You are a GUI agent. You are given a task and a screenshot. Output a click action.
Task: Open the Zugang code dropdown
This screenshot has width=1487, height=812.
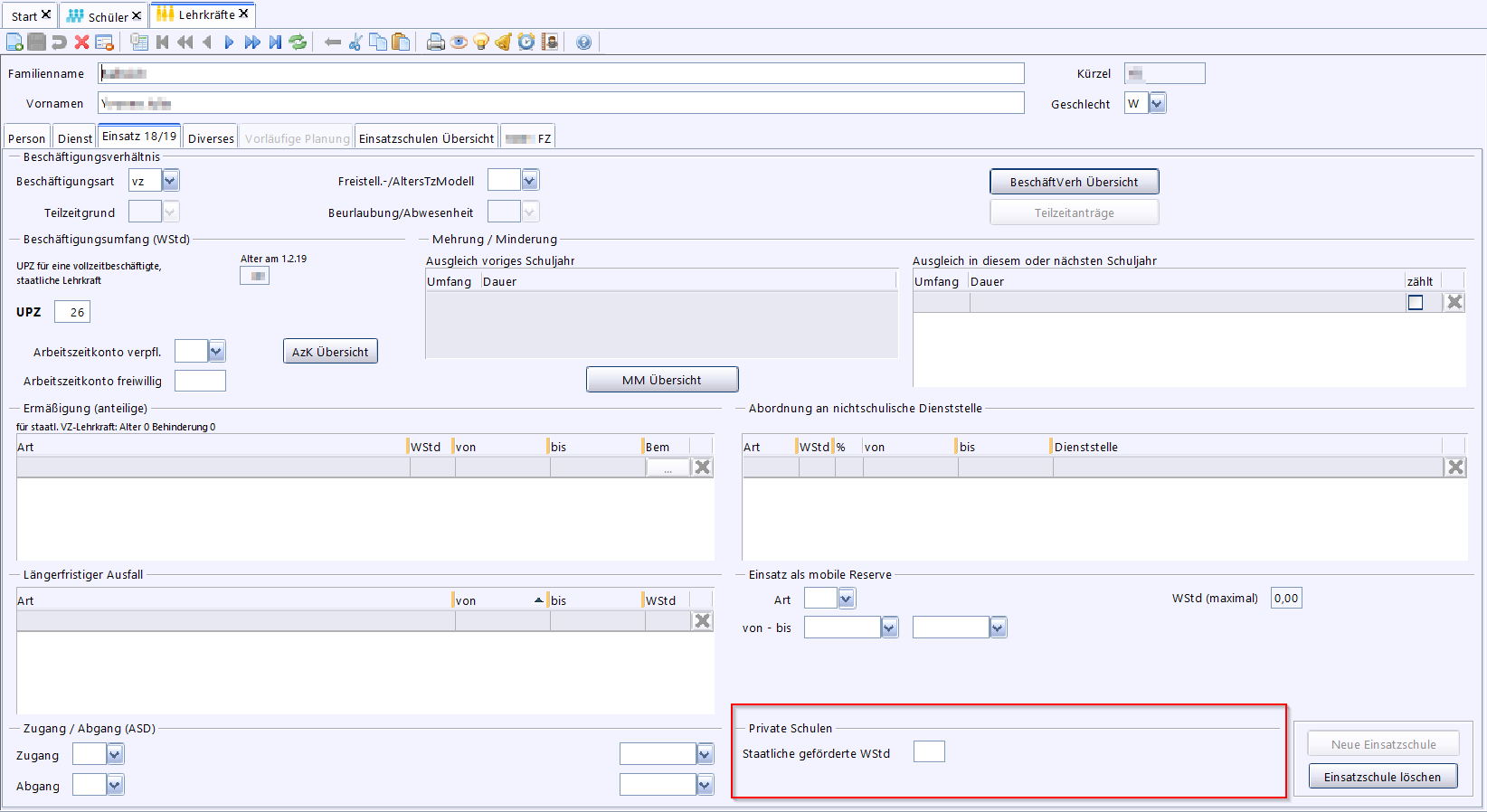coord(115,754)
